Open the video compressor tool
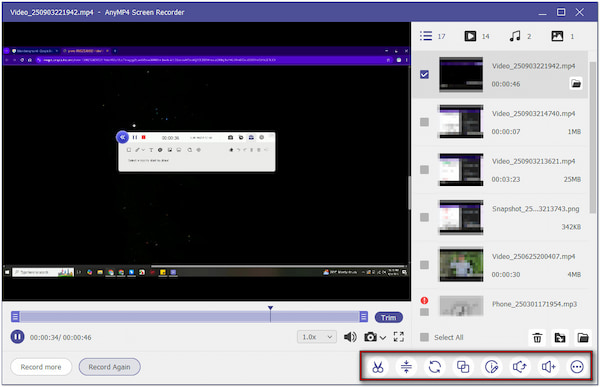 tap(406, 367)
